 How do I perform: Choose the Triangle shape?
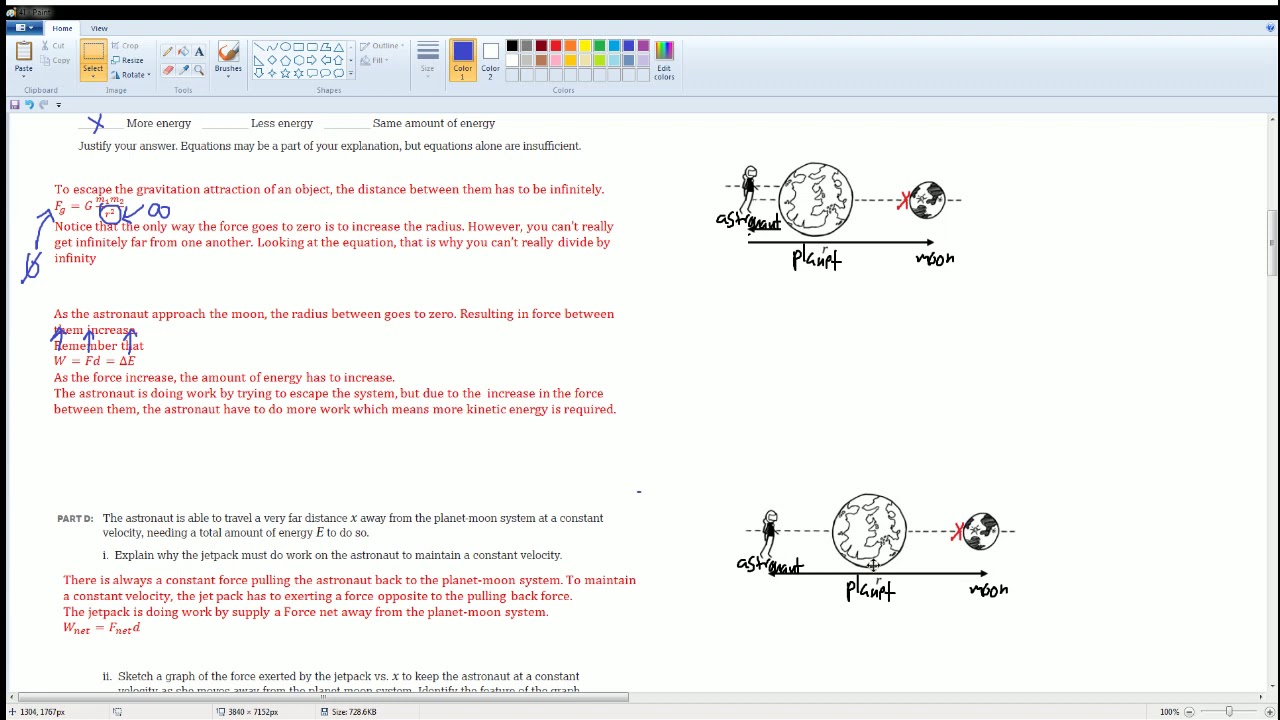(x=338, y=46)
